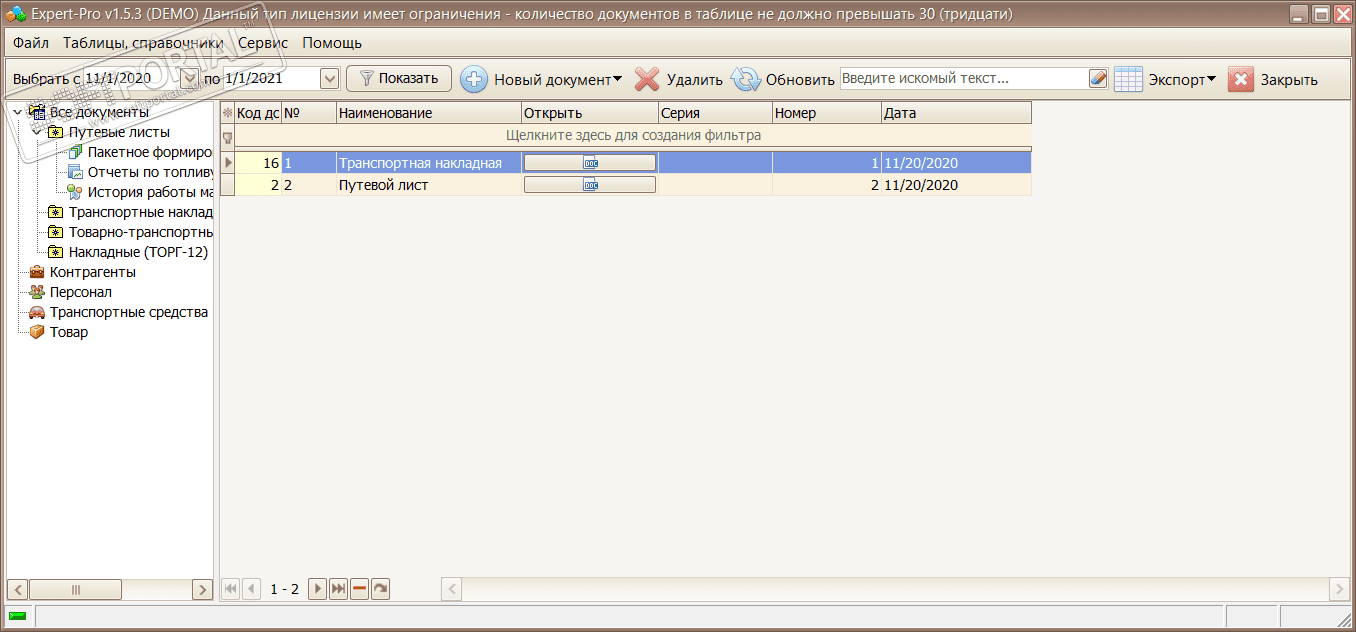
Task: Click the Транспортные накладные folder icon
Action: [x=56, y=212]
